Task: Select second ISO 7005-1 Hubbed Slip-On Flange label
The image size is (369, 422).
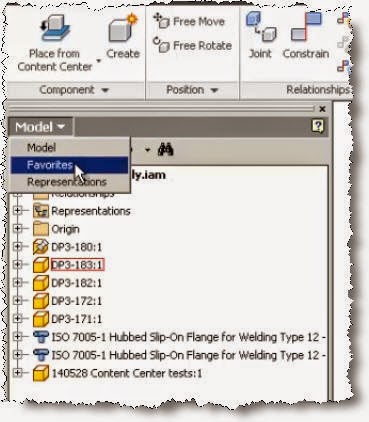Action: pos(188,355)
